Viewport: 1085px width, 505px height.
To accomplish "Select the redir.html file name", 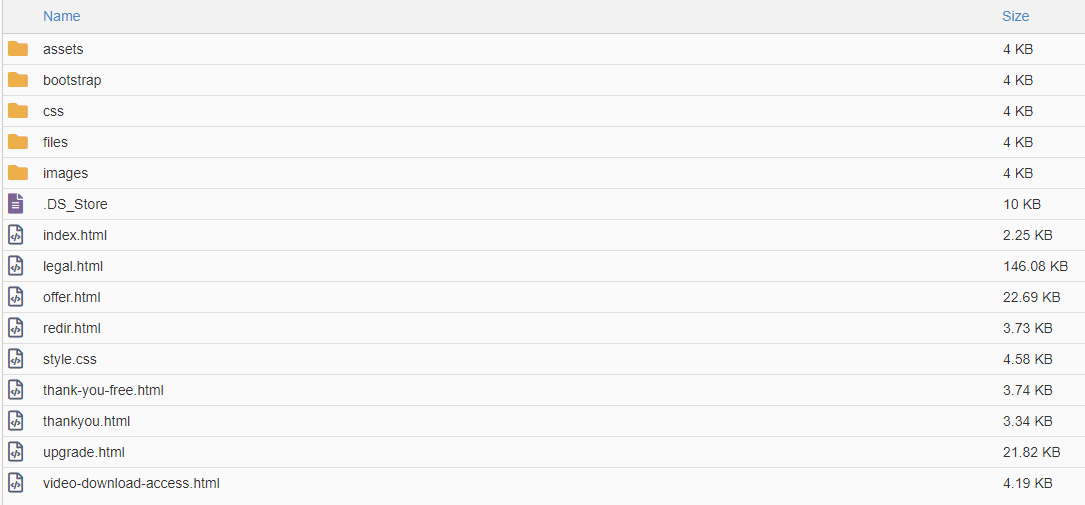I will pos(72,328).
